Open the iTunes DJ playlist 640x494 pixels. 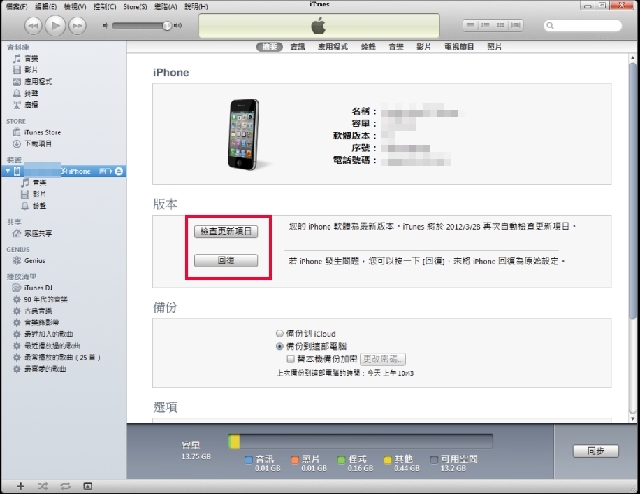tap(32, 287)
